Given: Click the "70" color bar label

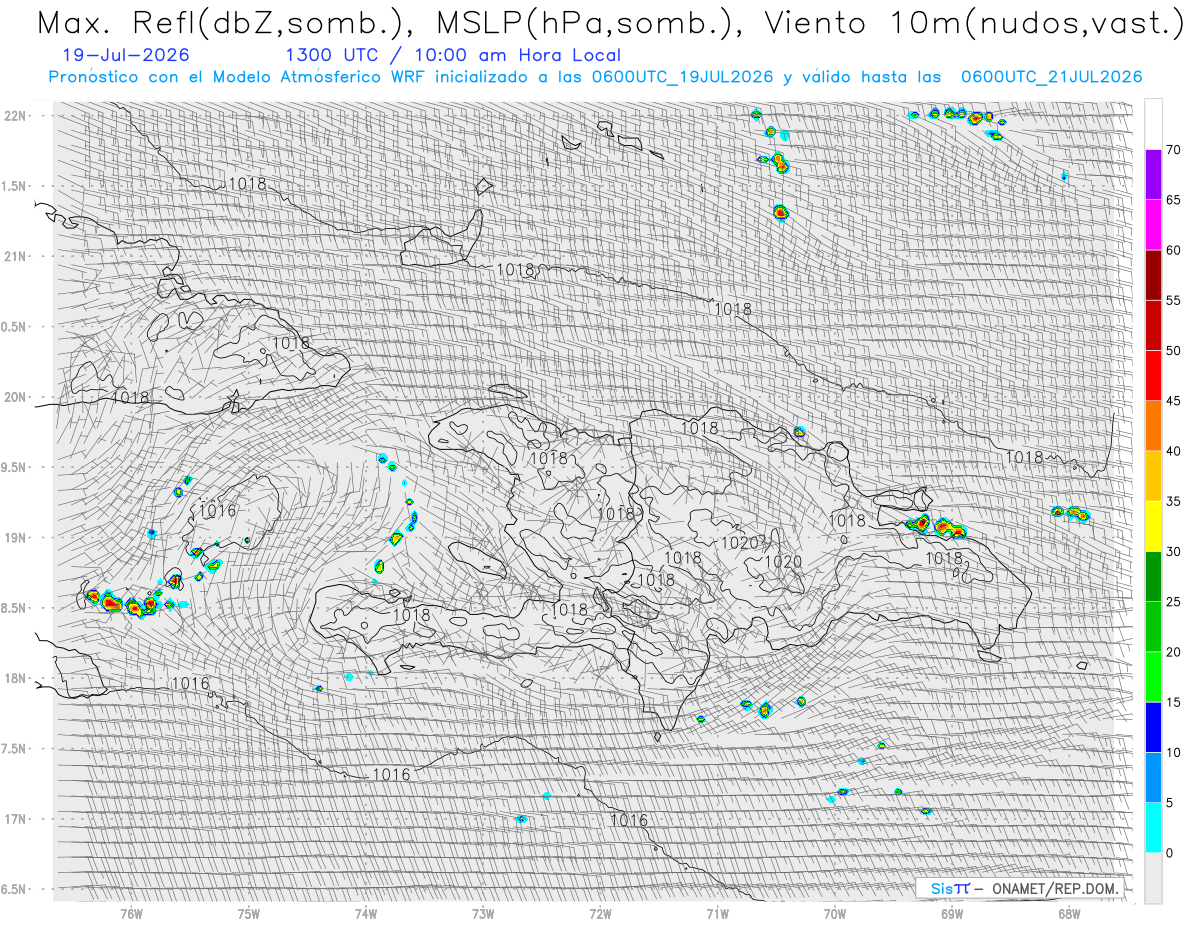Looking at the screenshot, I should [1174, 150].
